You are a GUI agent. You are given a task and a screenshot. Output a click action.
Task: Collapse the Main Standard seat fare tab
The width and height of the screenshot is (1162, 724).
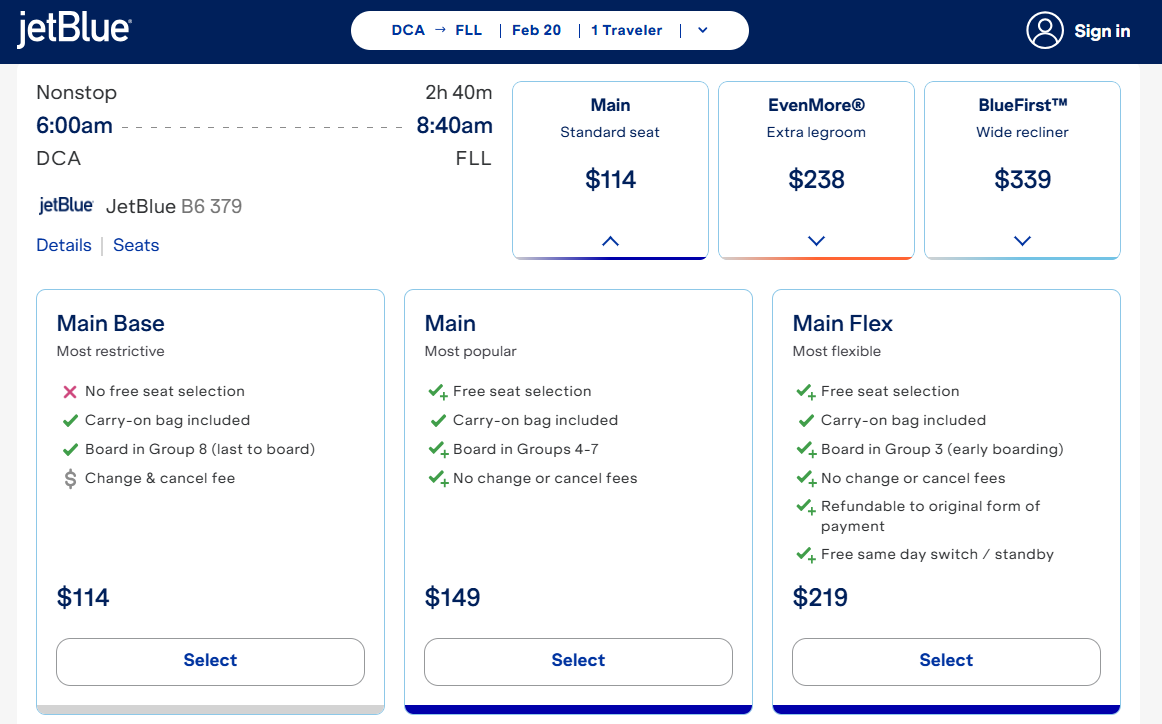click(611, 170)
